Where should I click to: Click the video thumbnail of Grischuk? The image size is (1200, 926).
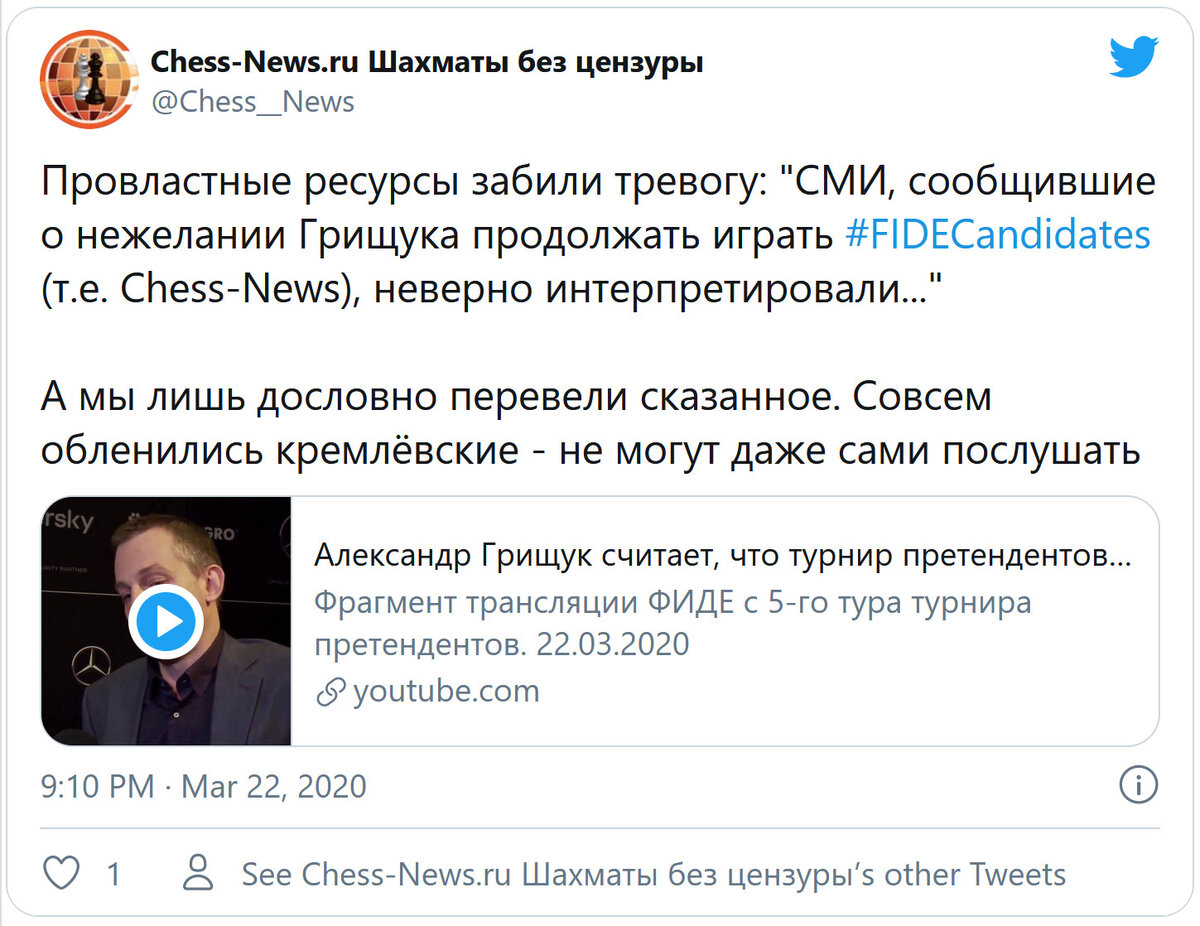tap(166, 621)
